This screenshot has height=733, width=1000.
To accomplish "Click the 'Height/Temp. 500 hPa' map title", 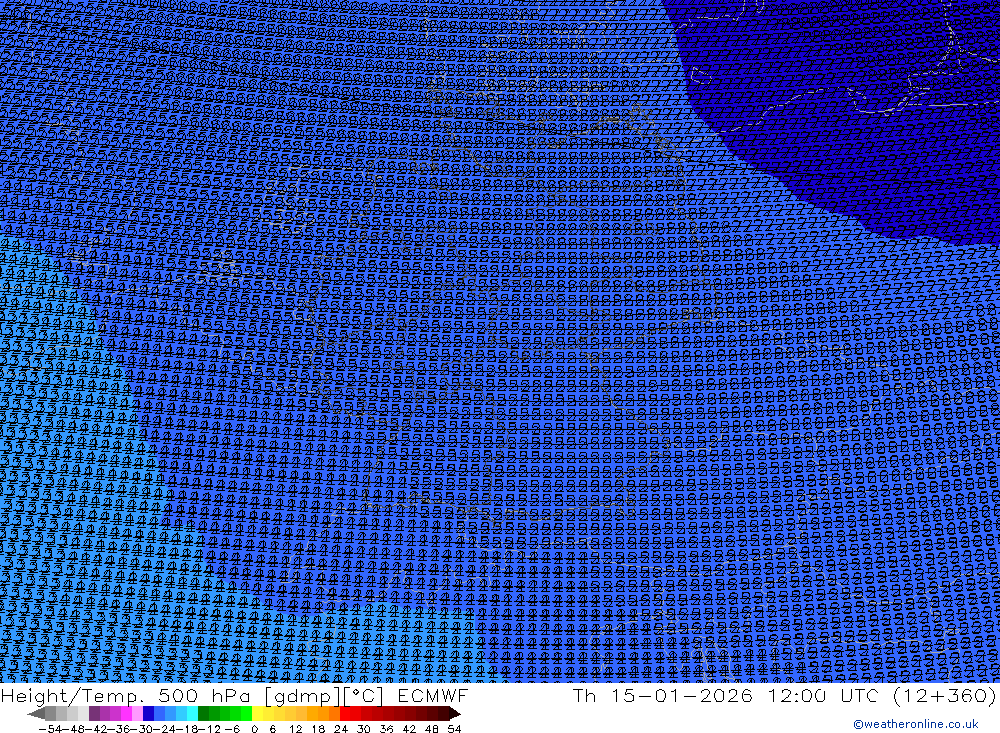I will tap(128, 696).
